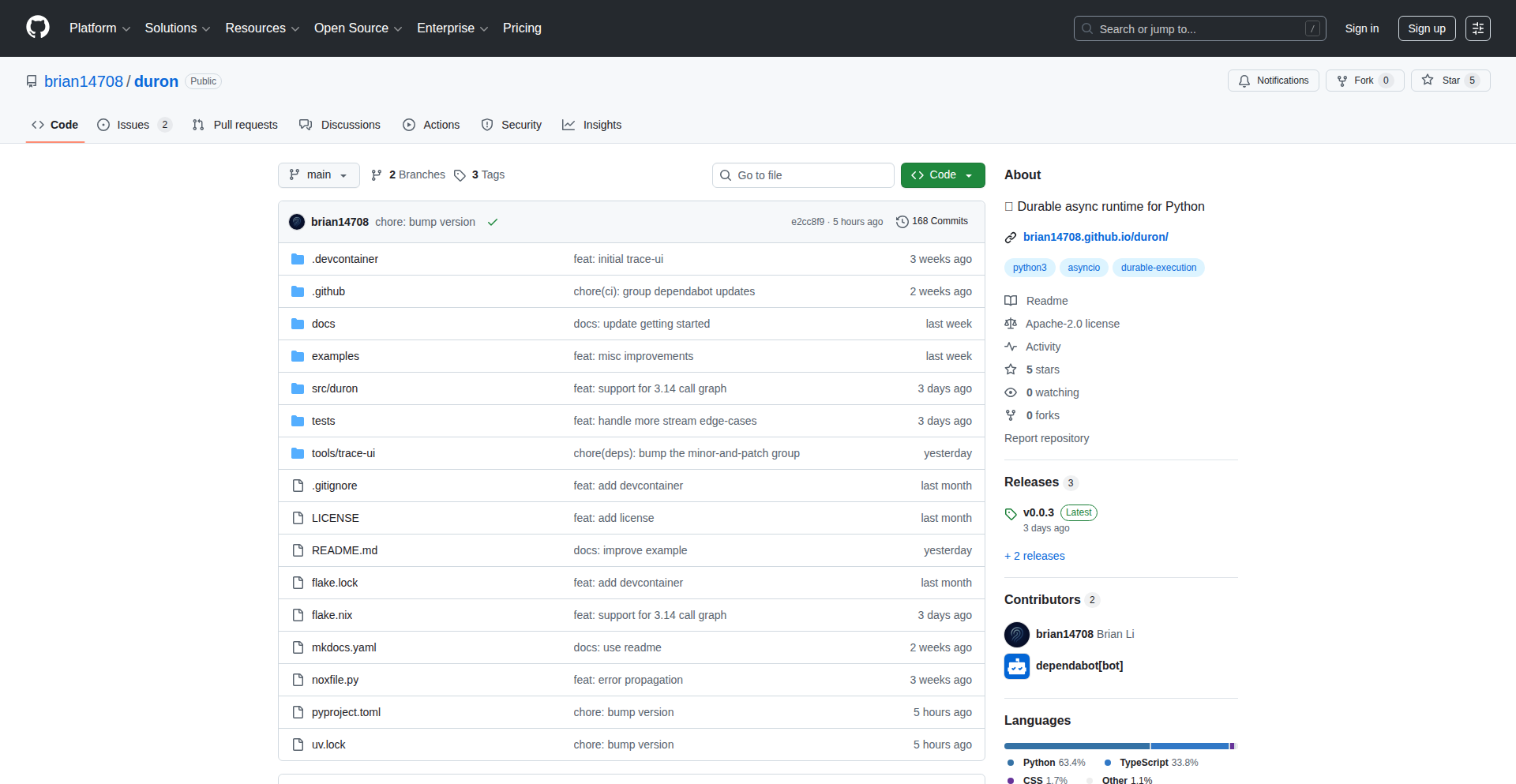Click the TypeScript segment of the languages bar
The height and width of the screenshot is (784, 1516).
coord(1191,745)
